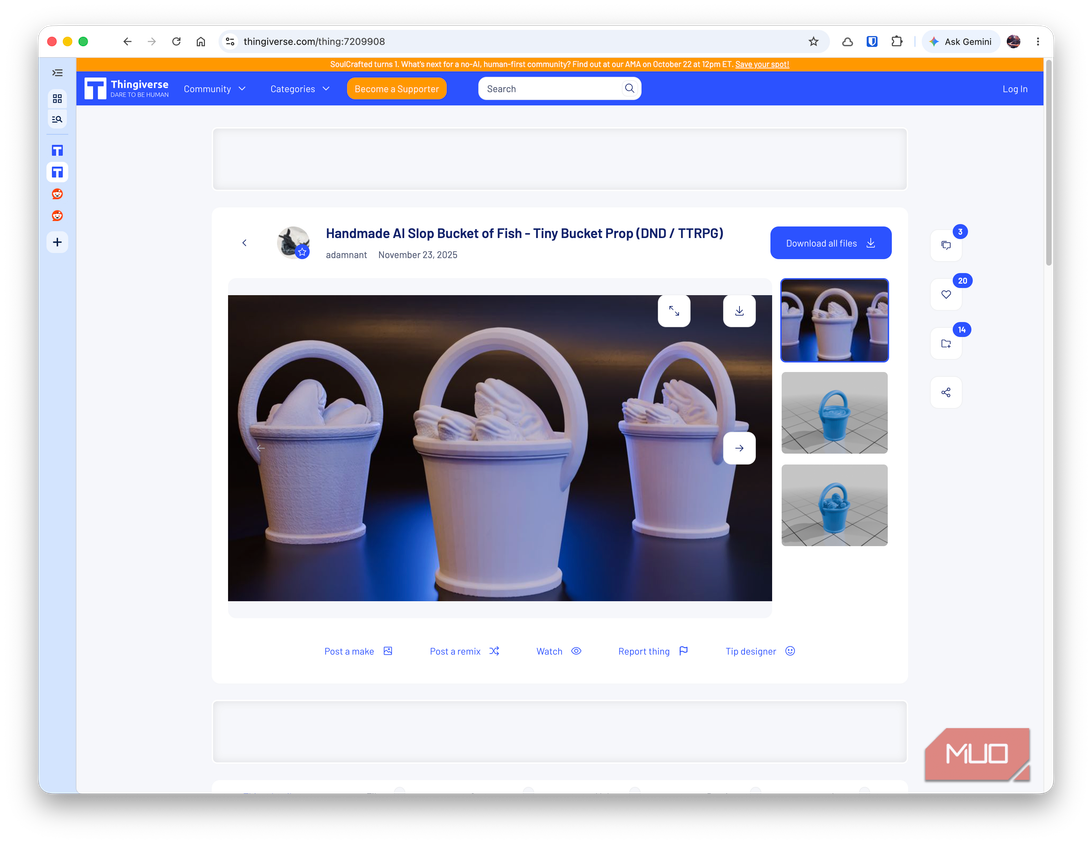The height and width of the screenshot is (844, 1092).
Task: Click Become a Supporter button
Action: point(396,89)
